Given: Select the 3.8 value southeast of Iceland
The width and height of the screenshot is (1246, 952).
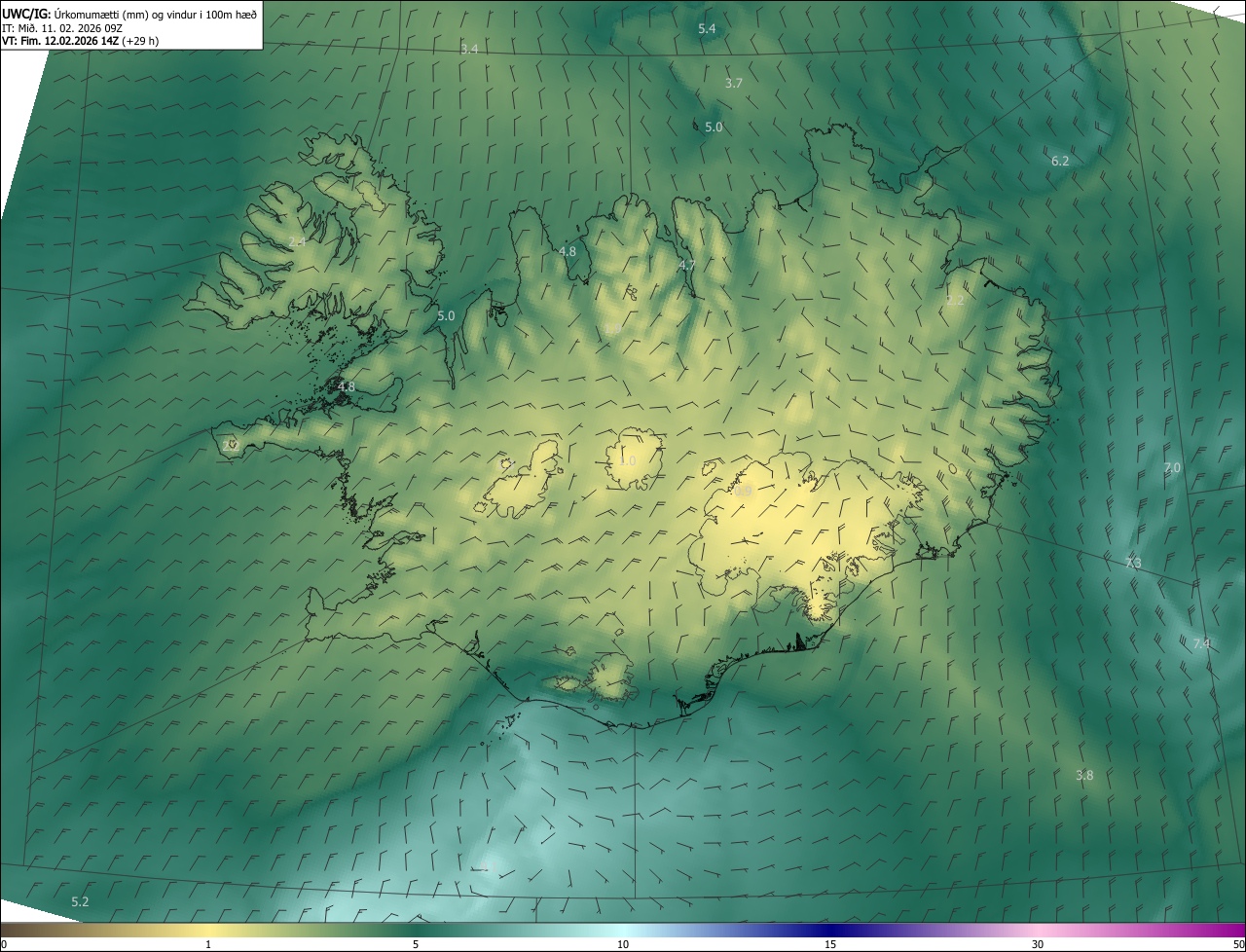Looking at the screenshot, I should (1084, 776).
